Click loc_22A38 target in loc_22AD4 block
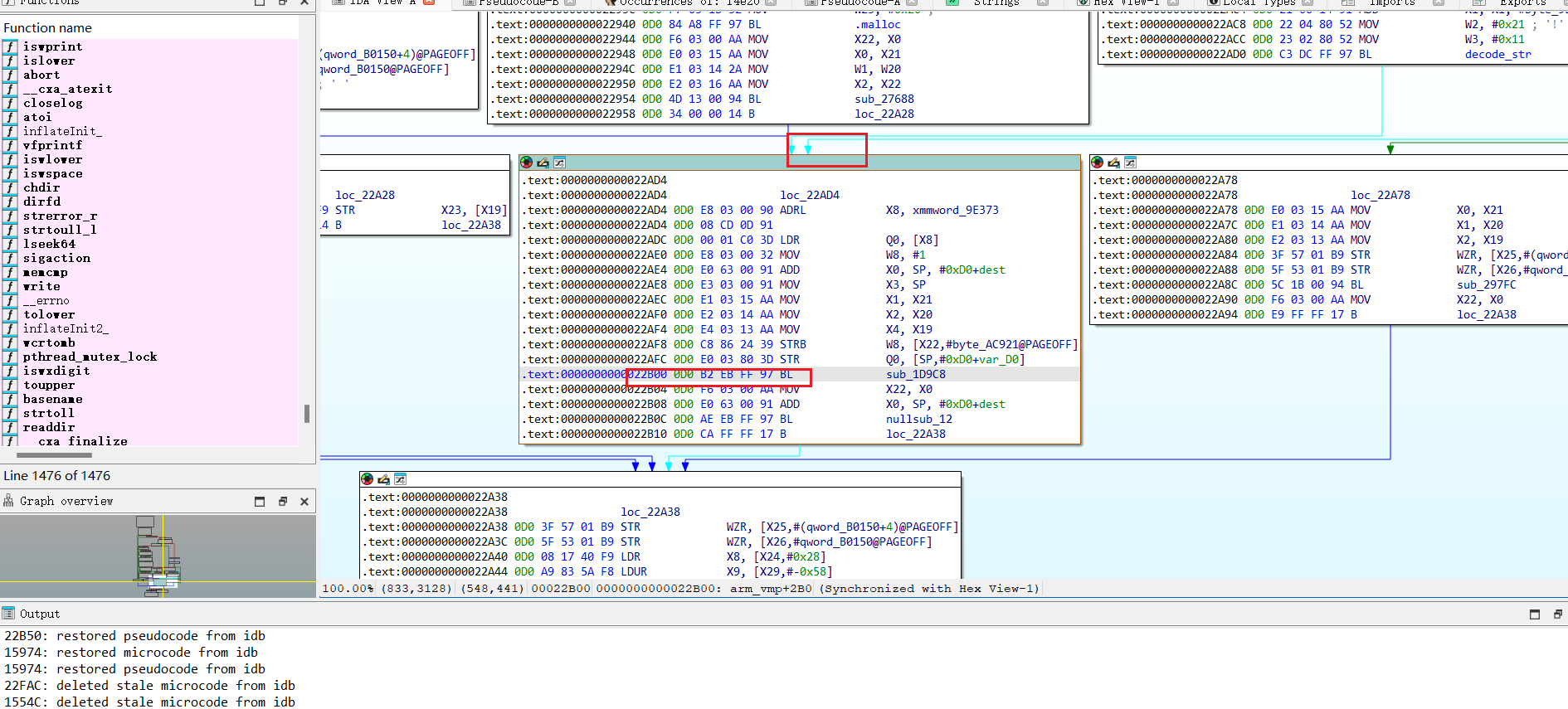This screenshot has width=1568, height=709. [x=916, y=434]
